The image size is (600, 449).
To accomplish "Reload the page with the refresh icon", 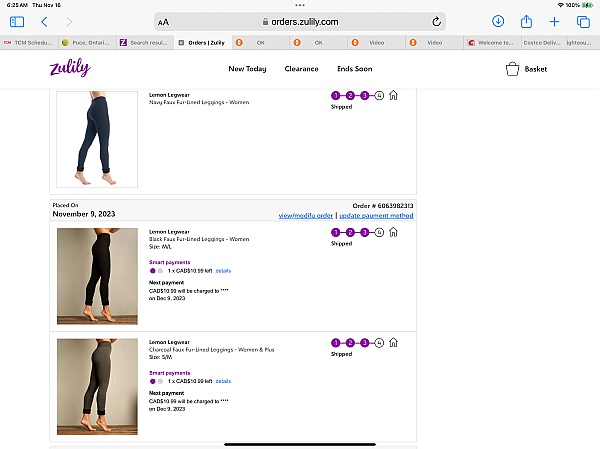I will point(436,22).
